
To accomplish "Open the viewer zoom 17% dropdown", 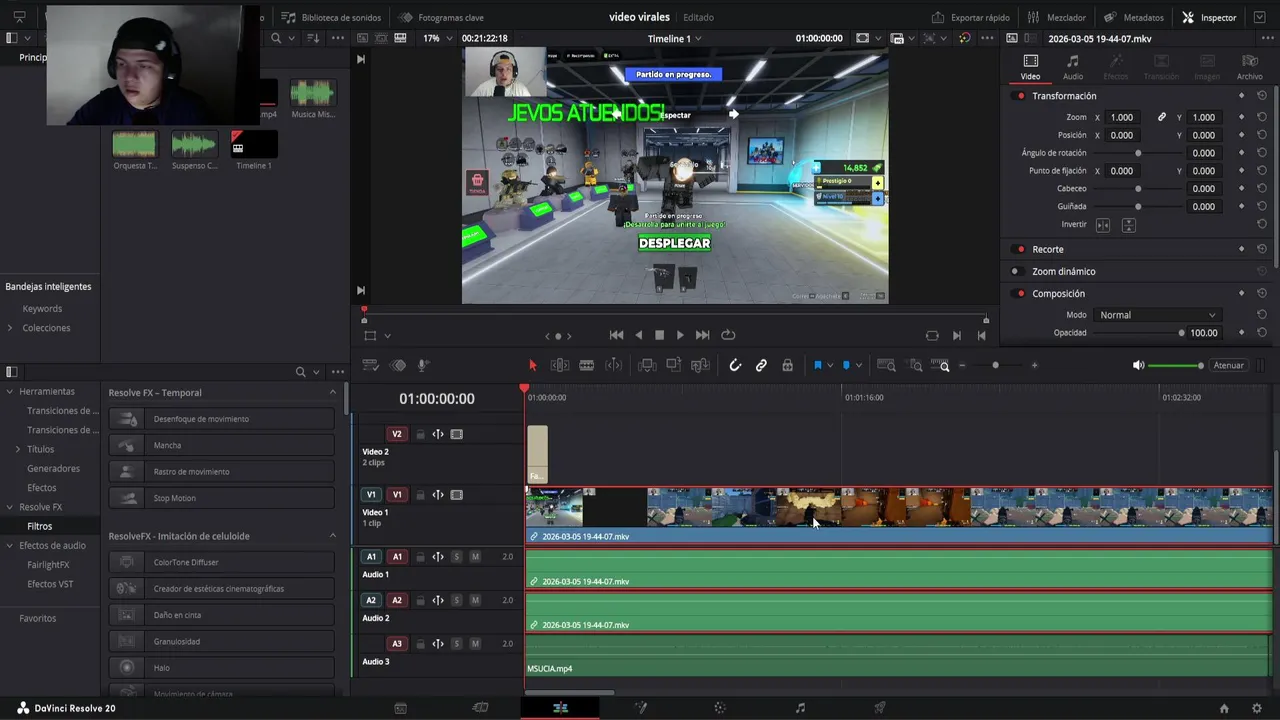I will (437, 38).
